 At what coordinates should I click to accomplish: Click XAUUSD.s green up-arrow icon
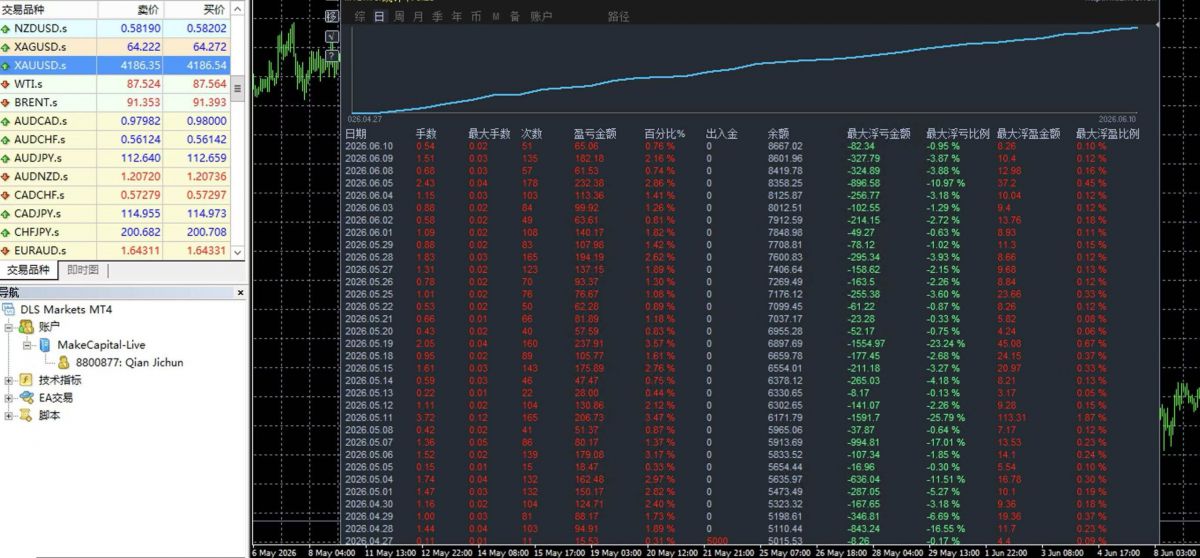(7, 66)
